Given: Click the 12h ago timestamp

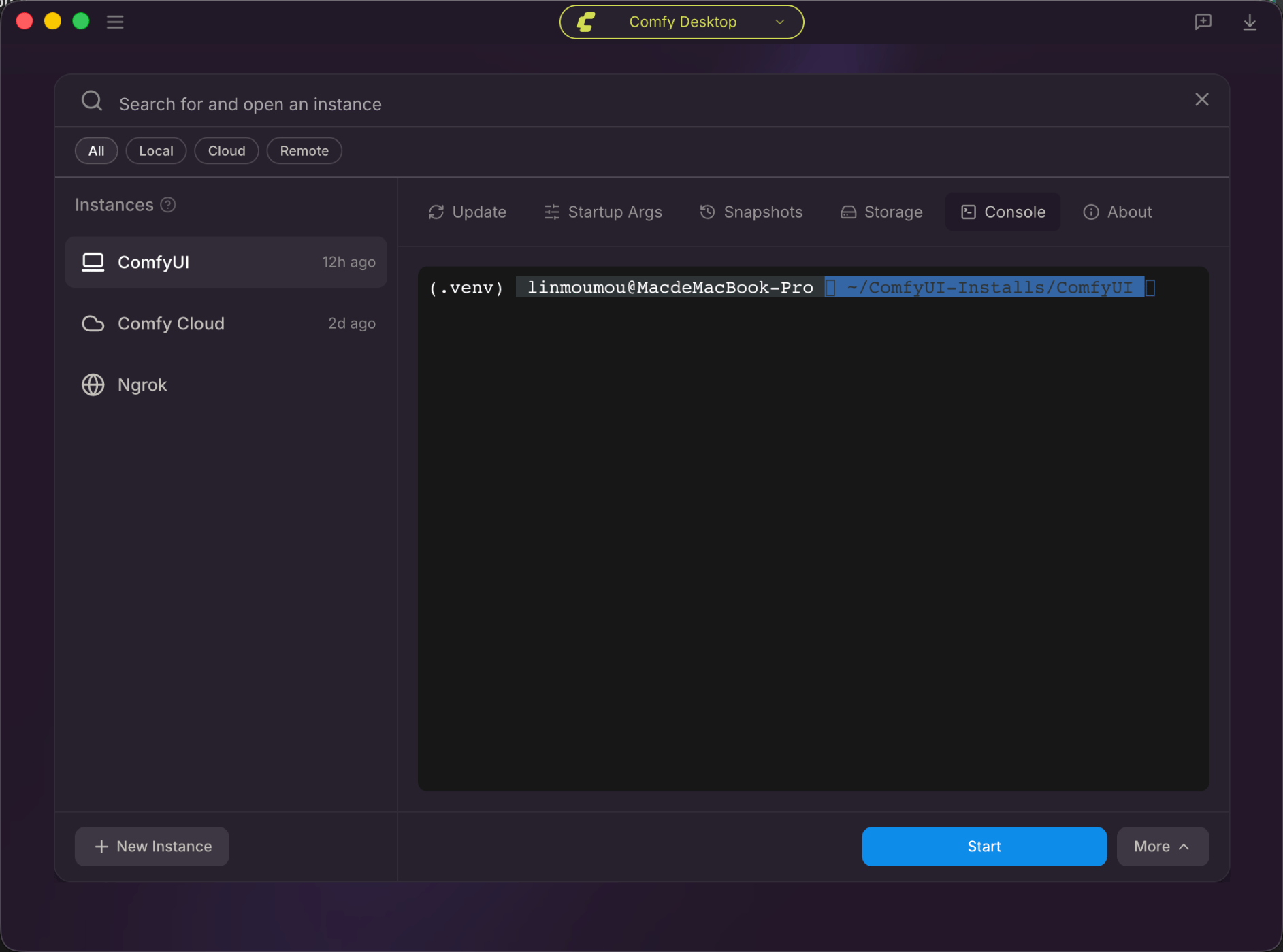Looking at the screenshot, I should 348,262.
